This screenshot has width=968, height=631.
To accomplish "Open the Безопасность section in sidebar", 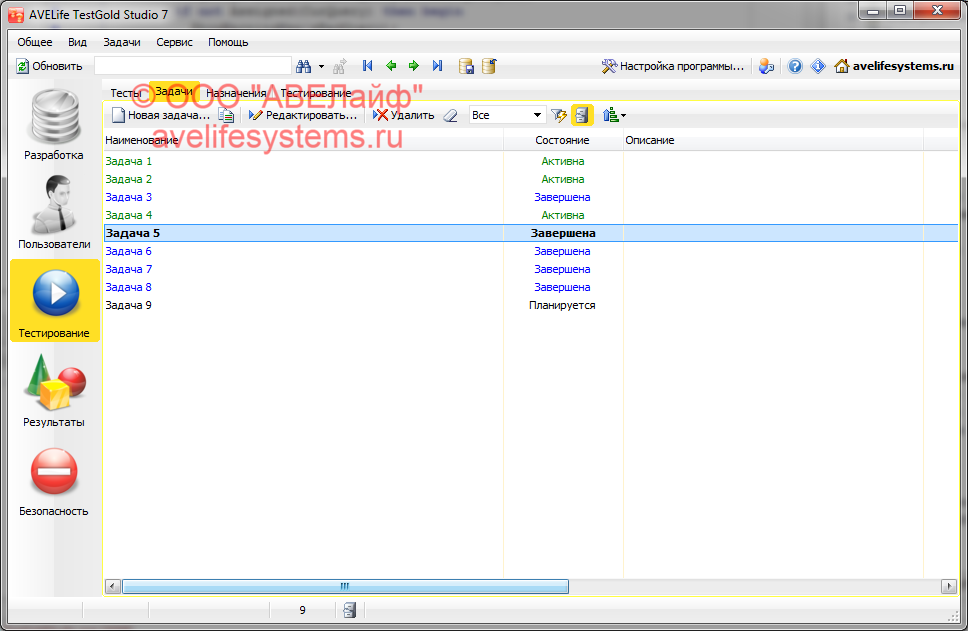I will coord(54,480).
